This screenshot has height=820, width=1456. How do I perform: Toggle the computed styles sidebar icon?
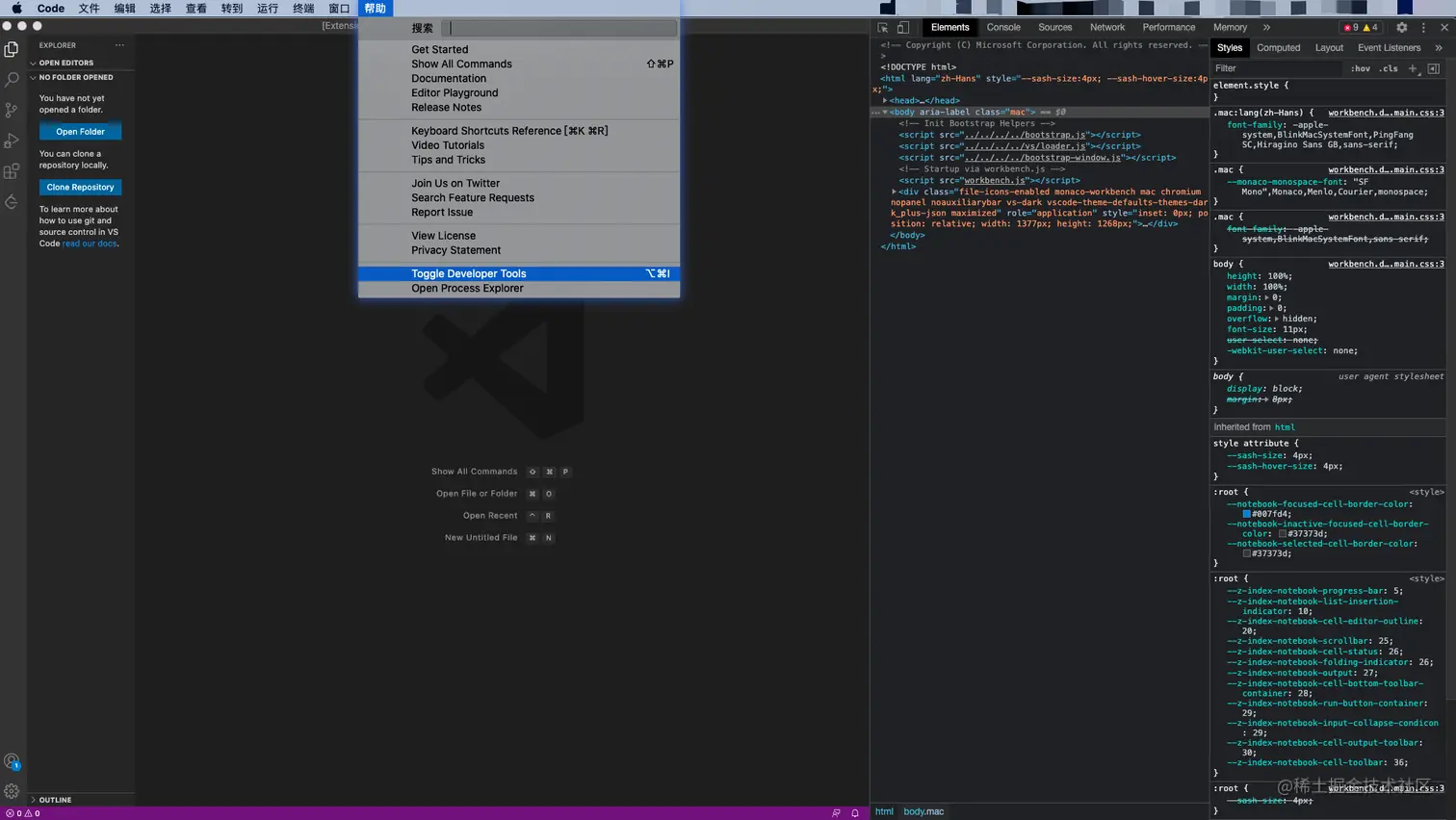click(1434, 68)
